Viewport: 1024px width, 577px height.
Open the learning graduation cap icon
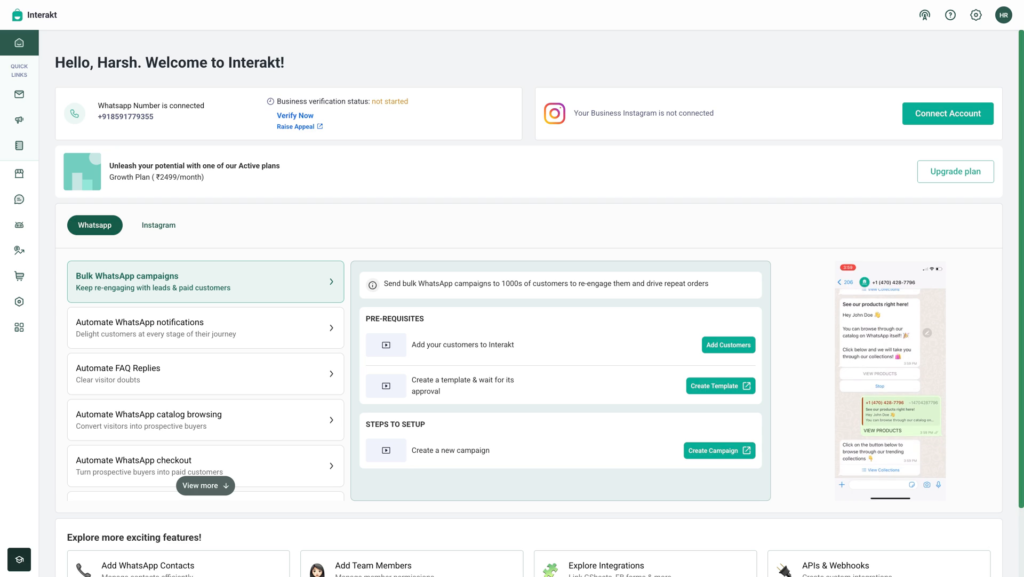coord(19,559)
